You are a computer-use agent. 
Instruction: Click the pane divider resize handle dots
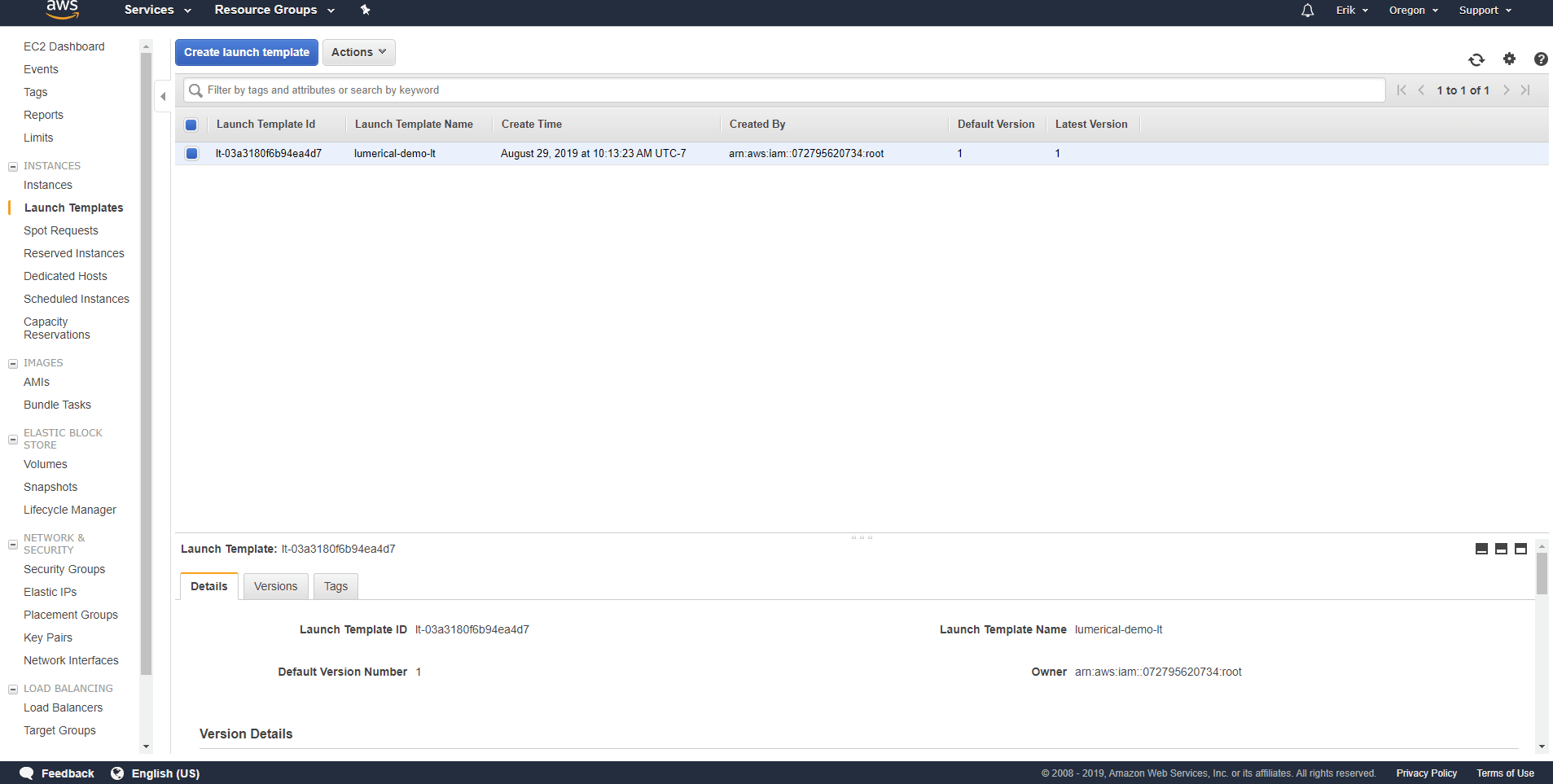[x=862, y=537]
